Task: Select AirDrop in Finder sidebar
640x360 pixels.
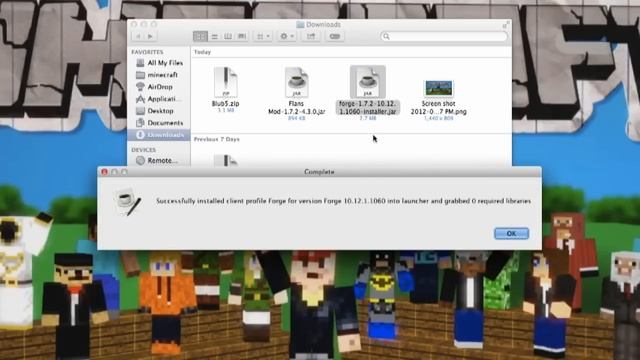Action: click(159, 87)
